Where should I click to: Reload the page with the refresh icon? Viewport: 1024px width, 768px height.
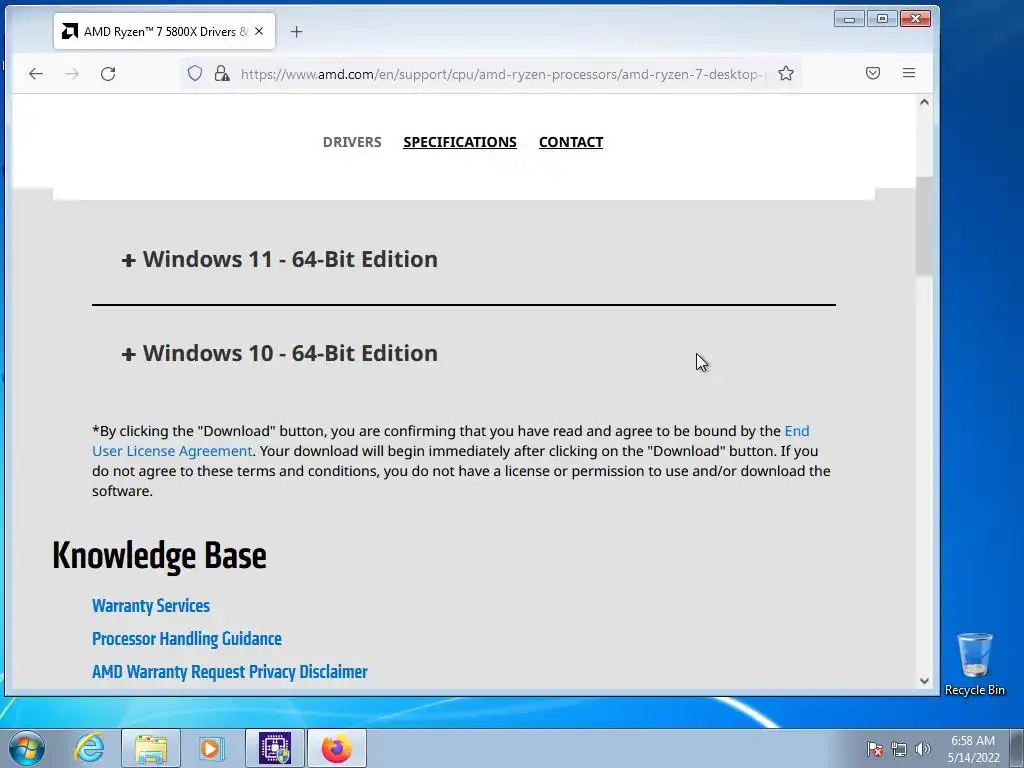click(108, 74)
